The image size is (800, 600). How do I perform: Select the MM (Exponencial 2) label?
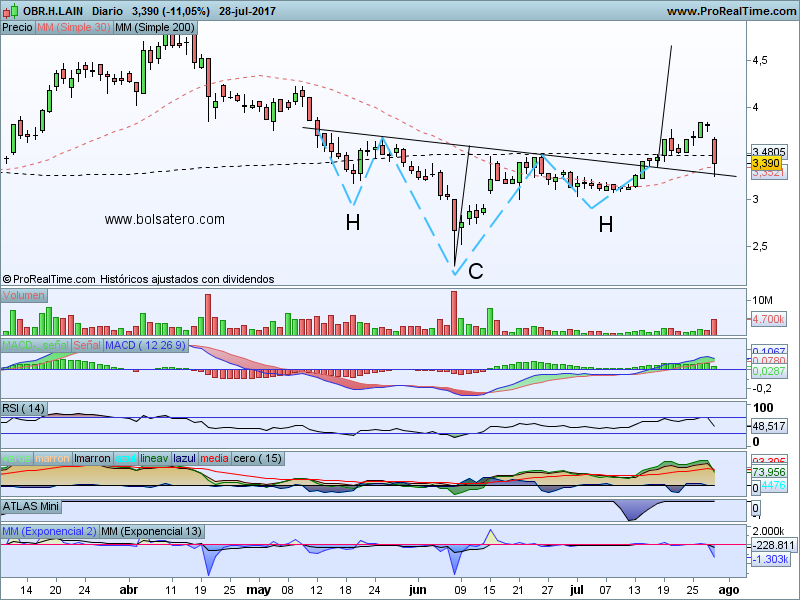pyautogui.click(x=49, y=530)
